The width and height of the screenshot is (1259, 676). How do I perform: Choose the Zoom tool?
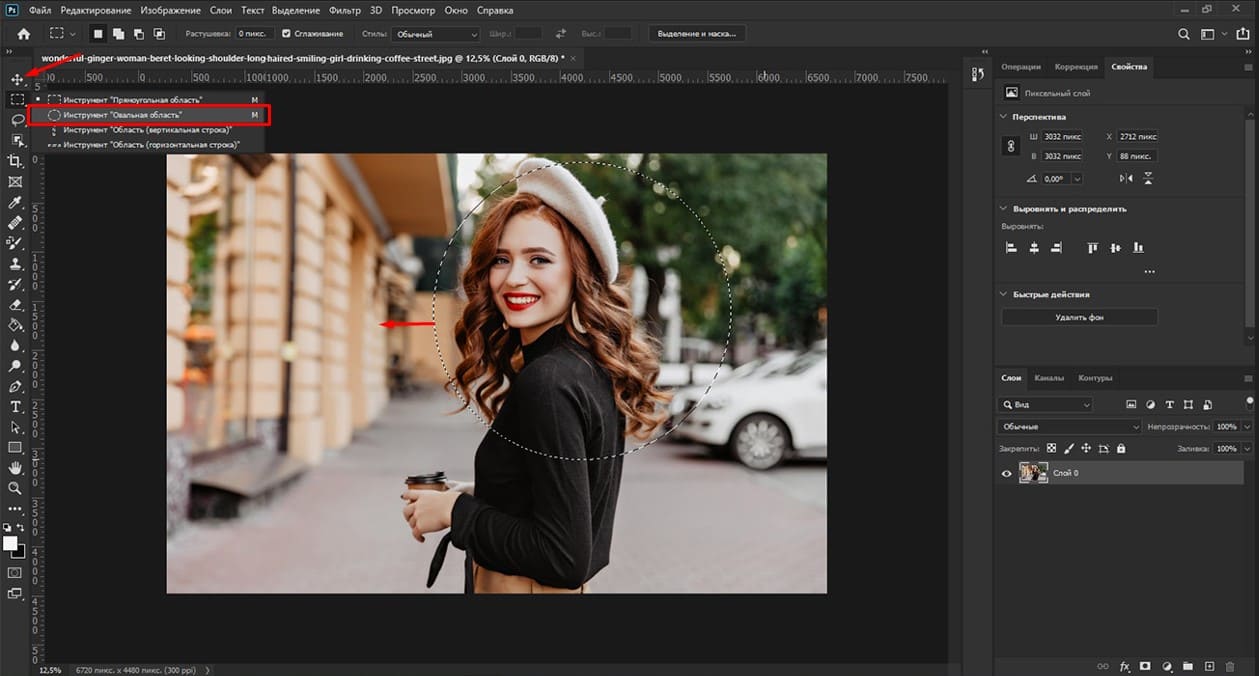[x=15, y=489]
